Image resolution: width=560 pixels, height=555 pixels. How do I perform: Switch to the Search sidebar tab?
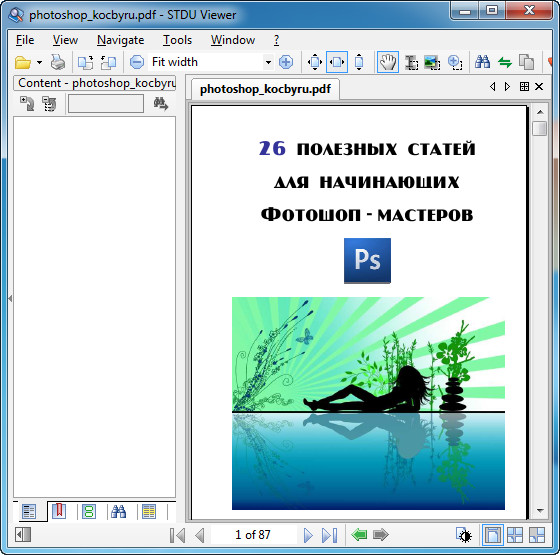coord(119,511)
